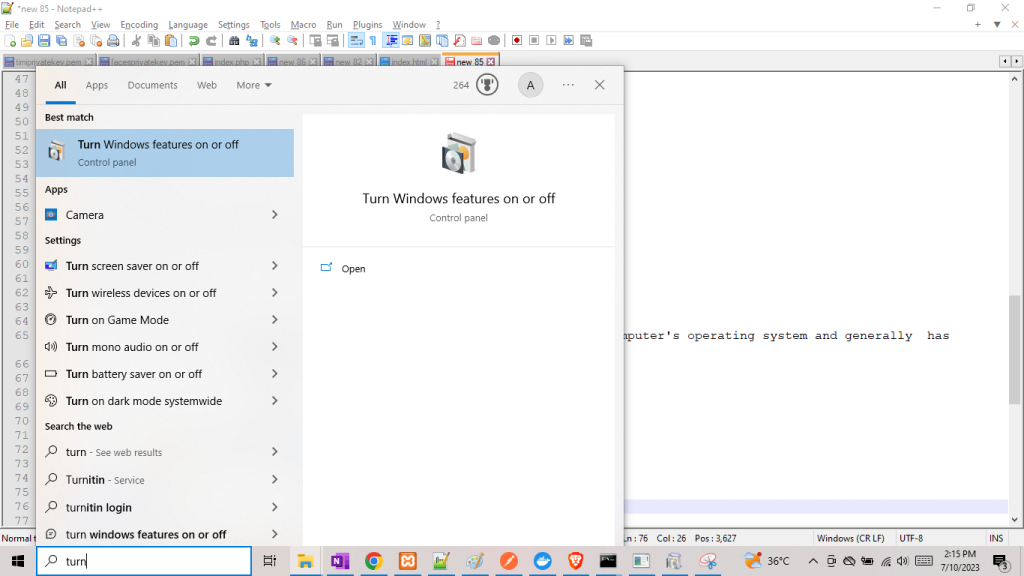Open Google Chrome from the taskbar
This screenshot has width=1024, height=576.
coord(373,561)
